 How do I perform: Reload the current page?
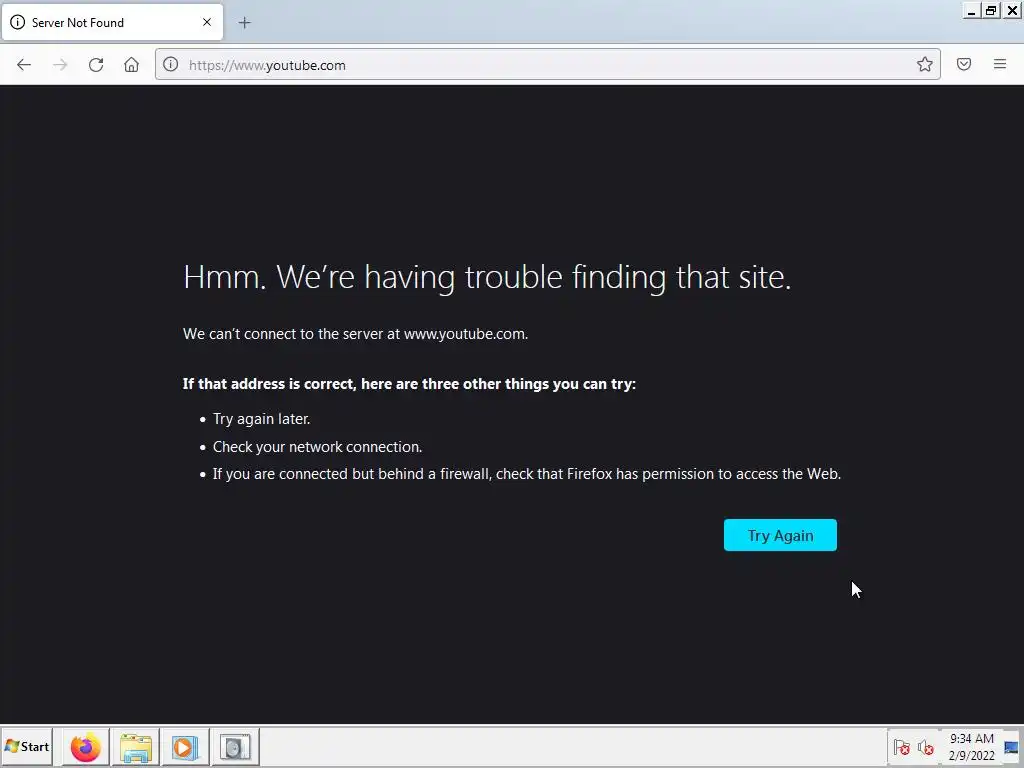click(96, 65)
